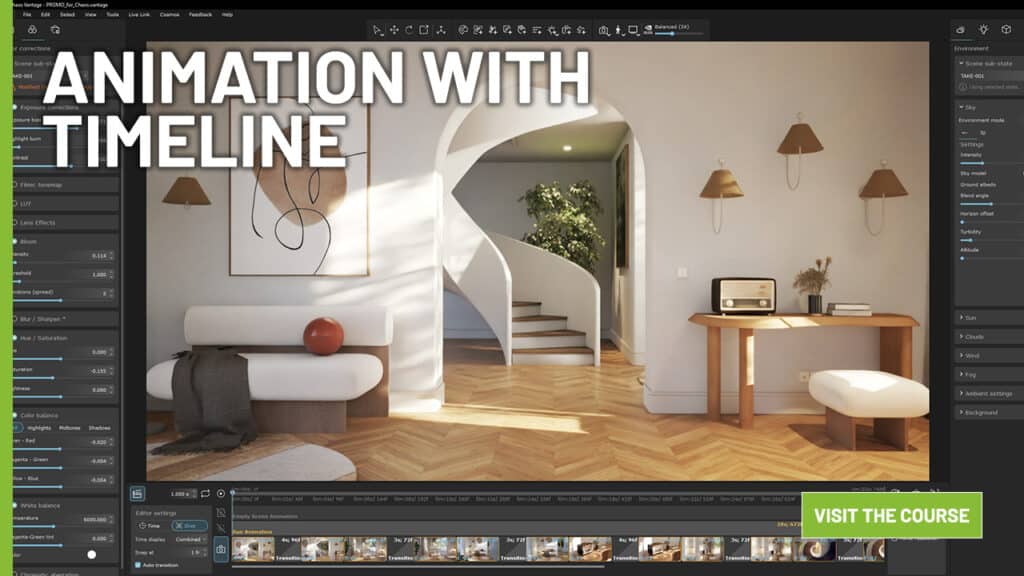Select the arrow selection tool in toolbar
This screenshot has height=576, width=1024.
[377, 30]
